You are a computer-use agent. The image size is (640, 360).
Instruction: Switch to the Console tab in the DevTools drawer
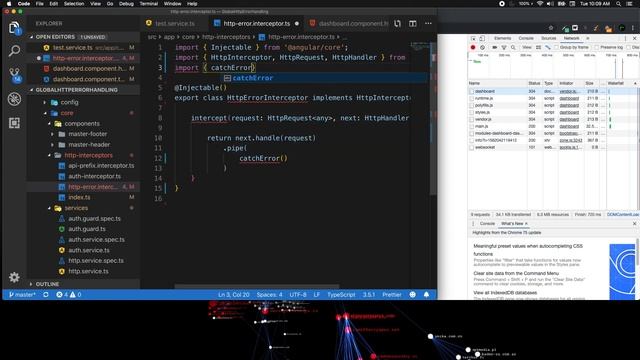click(487, 224)
